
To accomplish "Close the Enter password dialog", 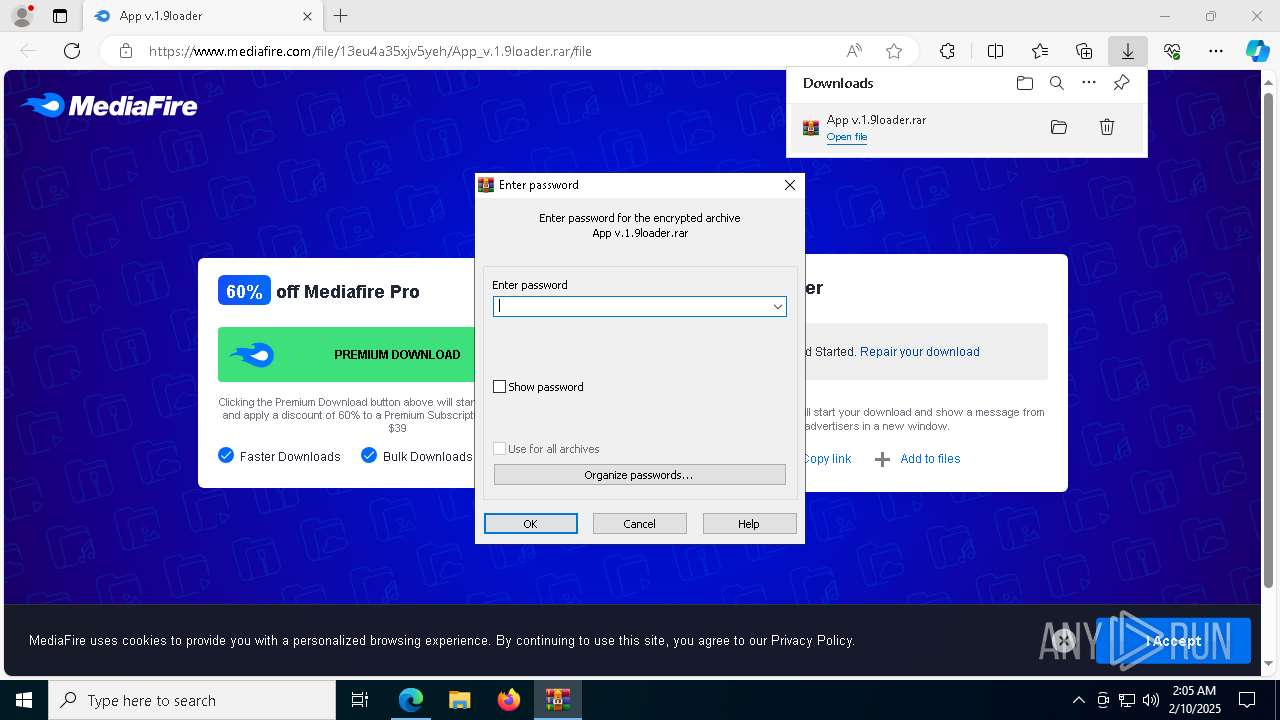I will point(790,185).
